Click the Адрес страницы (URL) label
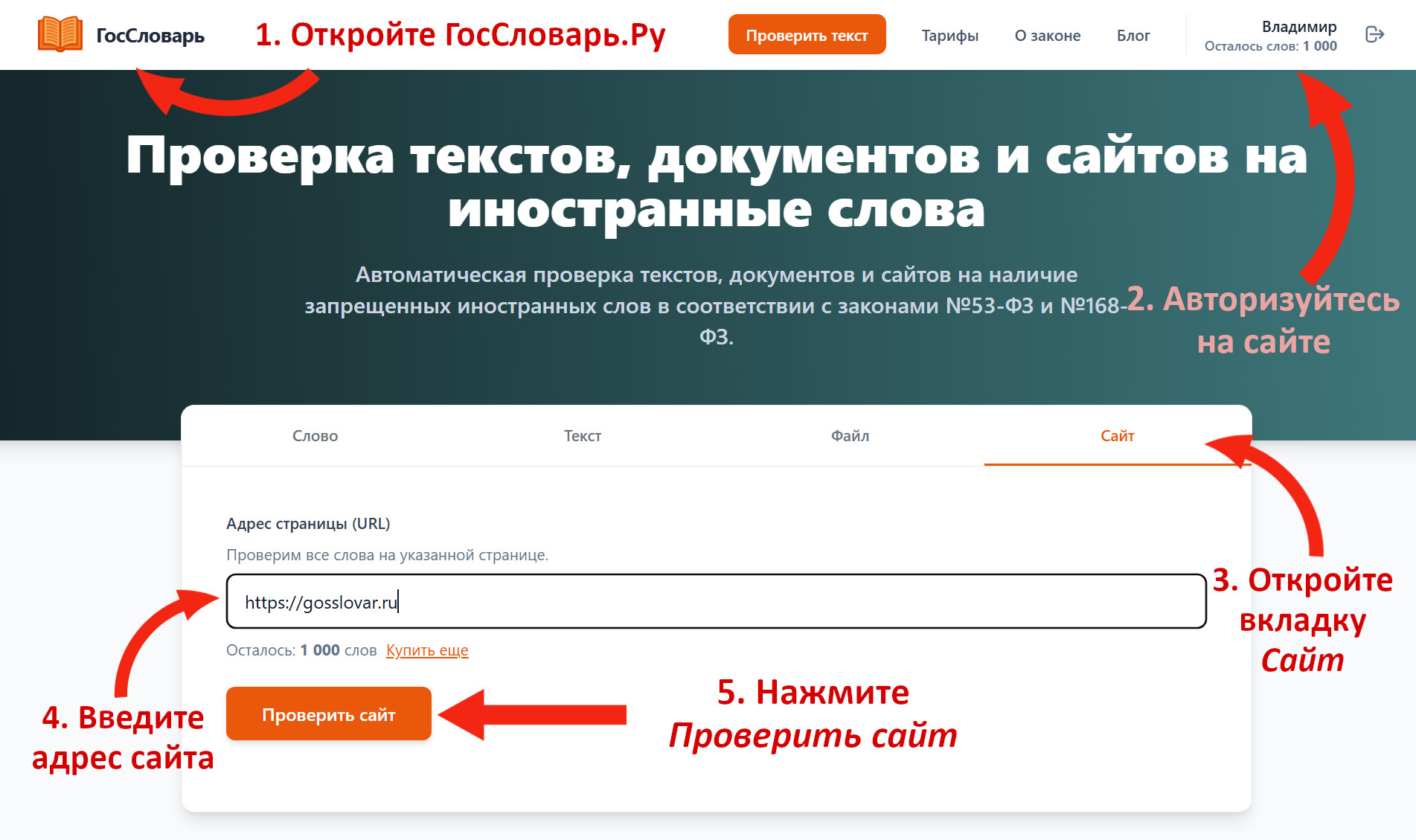The height and width of the screenshot is (840, 1416). [x=308, y=523]
